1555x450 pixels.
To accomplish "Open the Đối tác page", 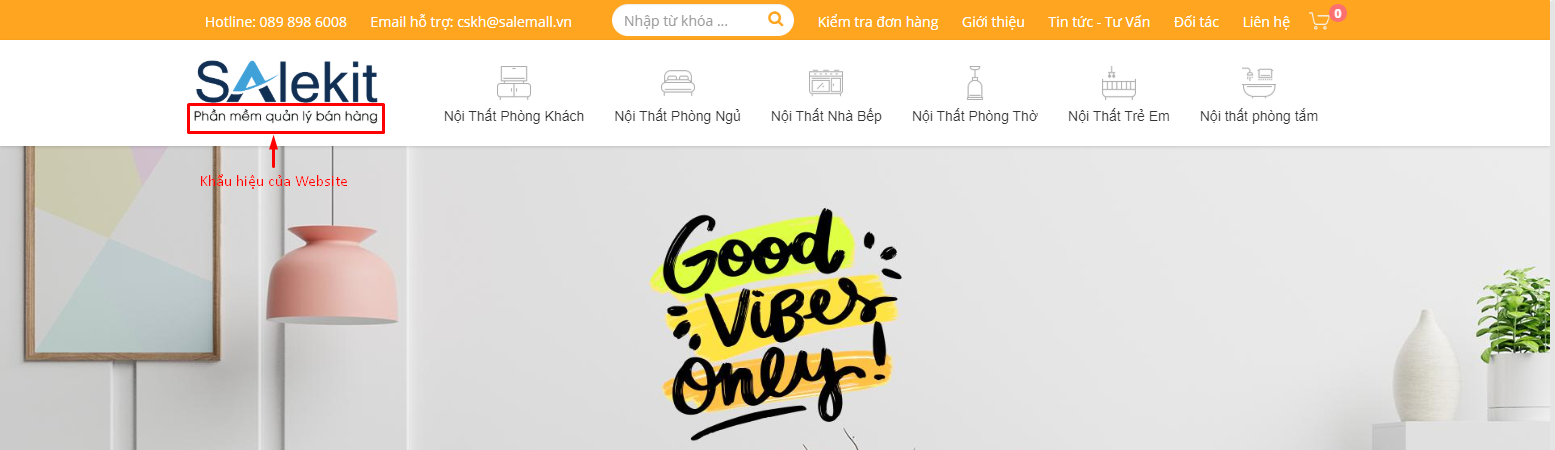I will (1196, 22).
